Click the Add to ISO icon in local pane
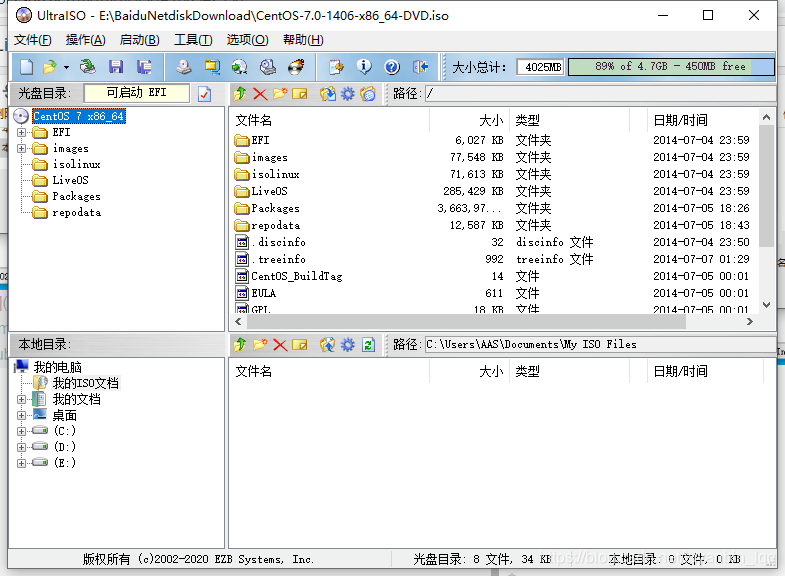 328,345
